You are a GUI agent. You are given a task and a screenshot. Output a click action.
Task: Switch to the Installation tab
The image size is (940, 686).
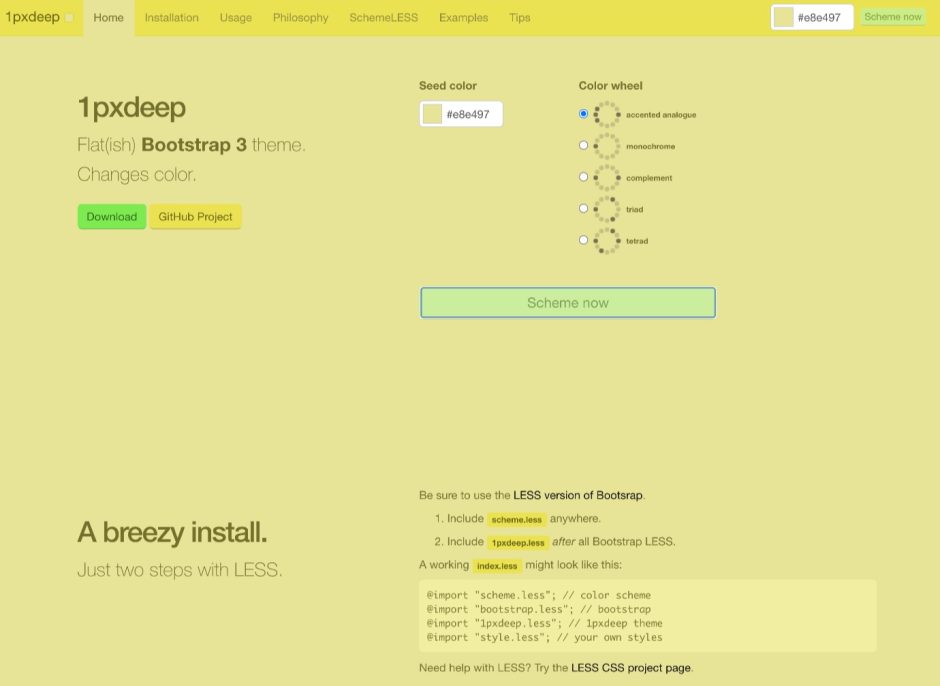click(171, 17)
